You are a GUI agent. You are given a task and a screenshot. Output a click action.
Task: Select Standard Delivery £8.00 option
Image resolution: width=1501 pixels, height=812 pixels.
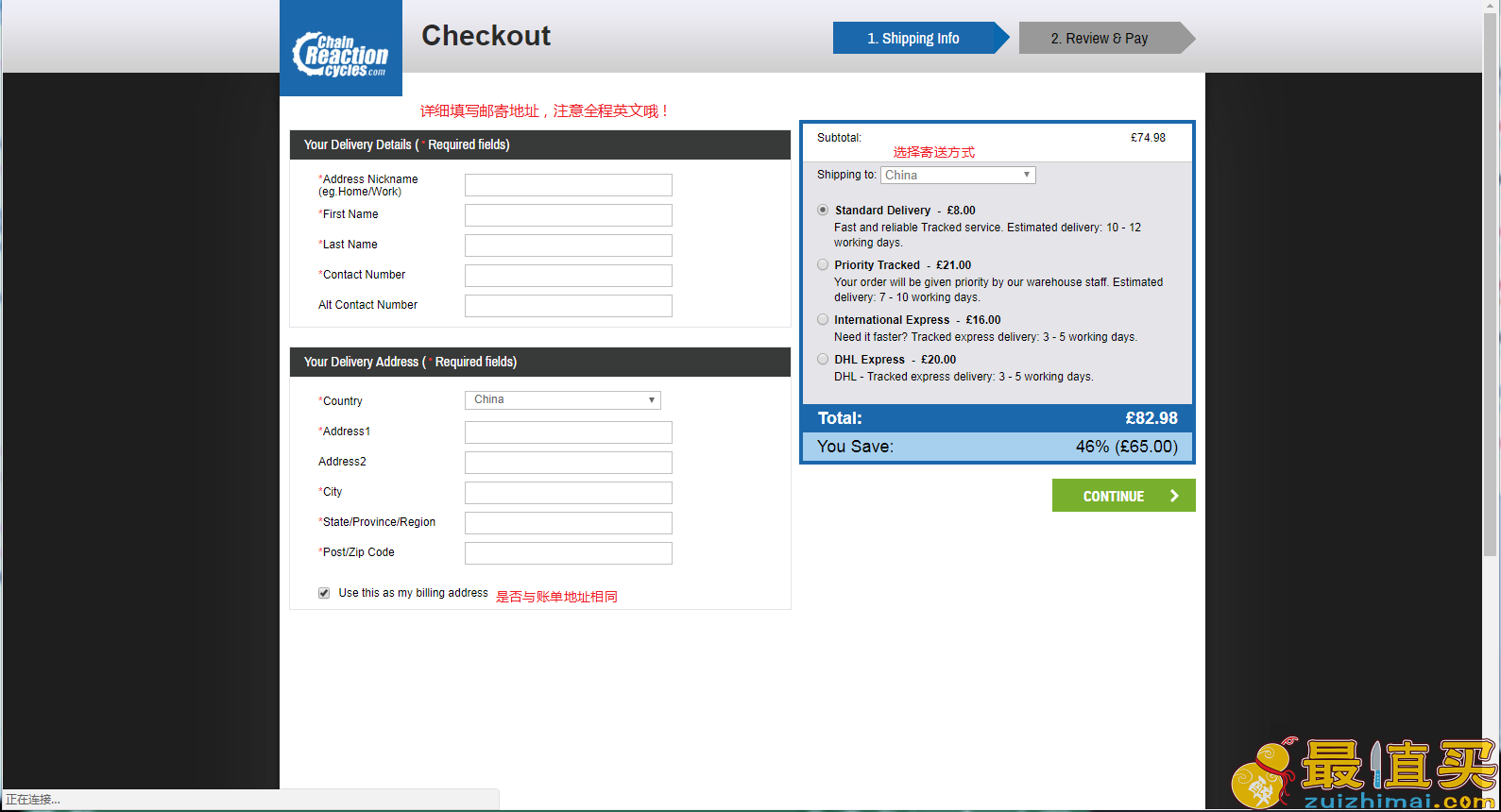point(823,210)
